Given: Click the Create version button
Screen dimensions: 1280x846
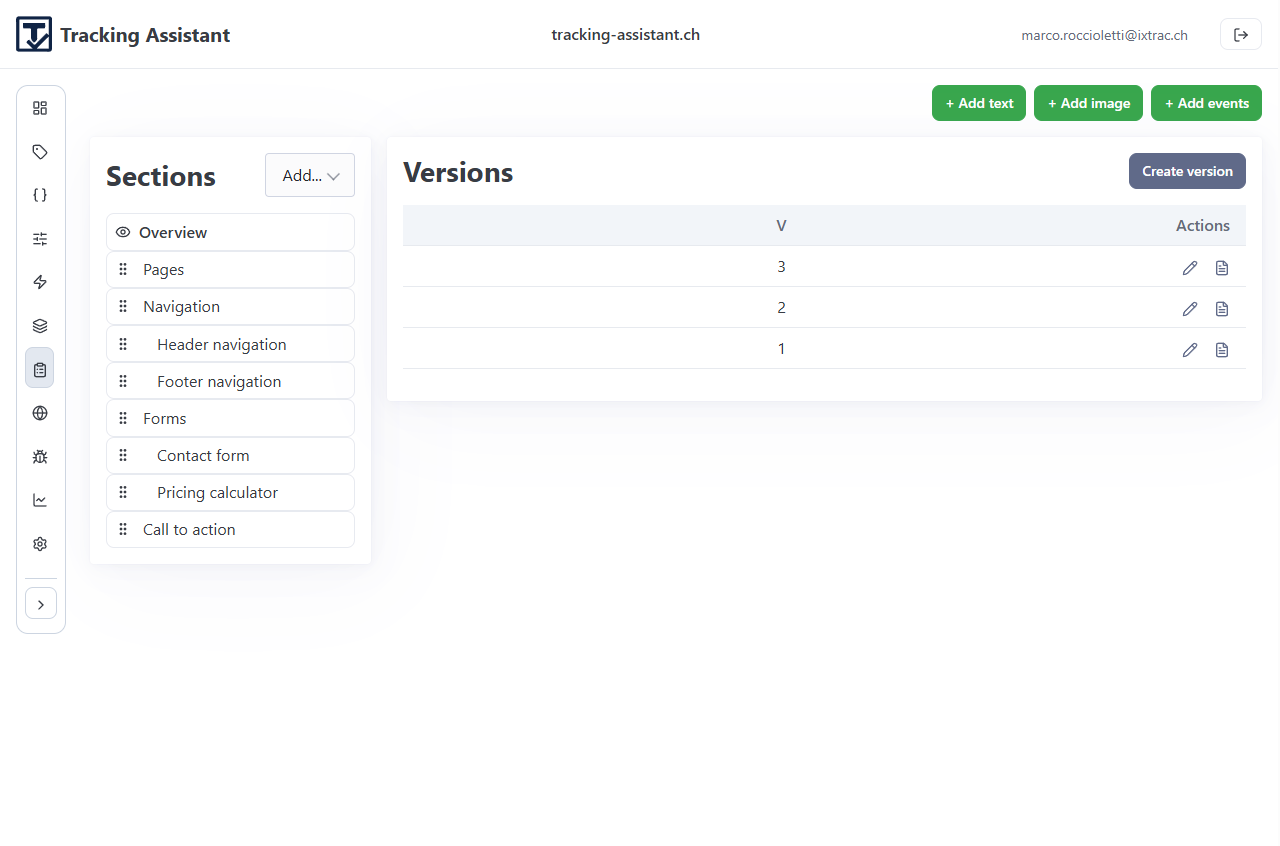Looking at the screenshot, I should click(x=1187, y=171).
